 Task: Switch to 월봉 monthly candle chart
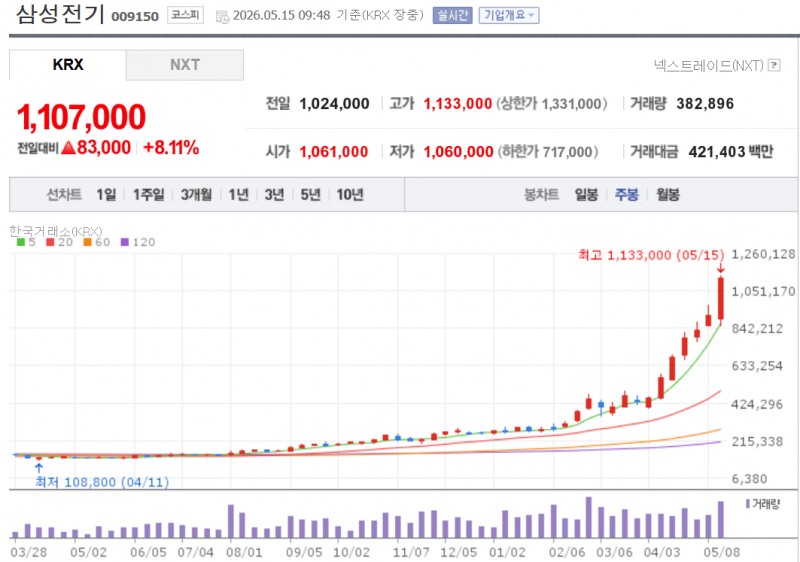[x=668, y=194]
